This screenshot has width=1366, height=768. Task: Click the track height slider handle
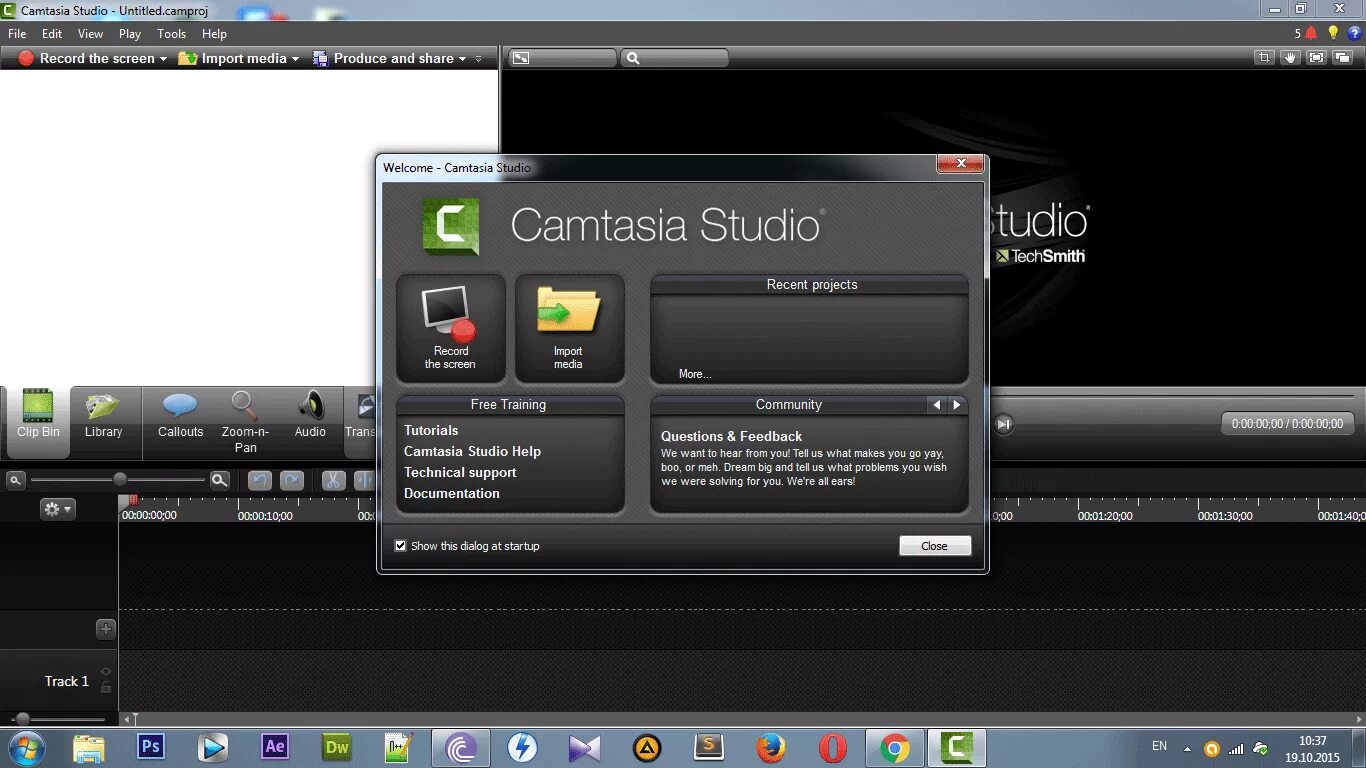click(23, 719)
